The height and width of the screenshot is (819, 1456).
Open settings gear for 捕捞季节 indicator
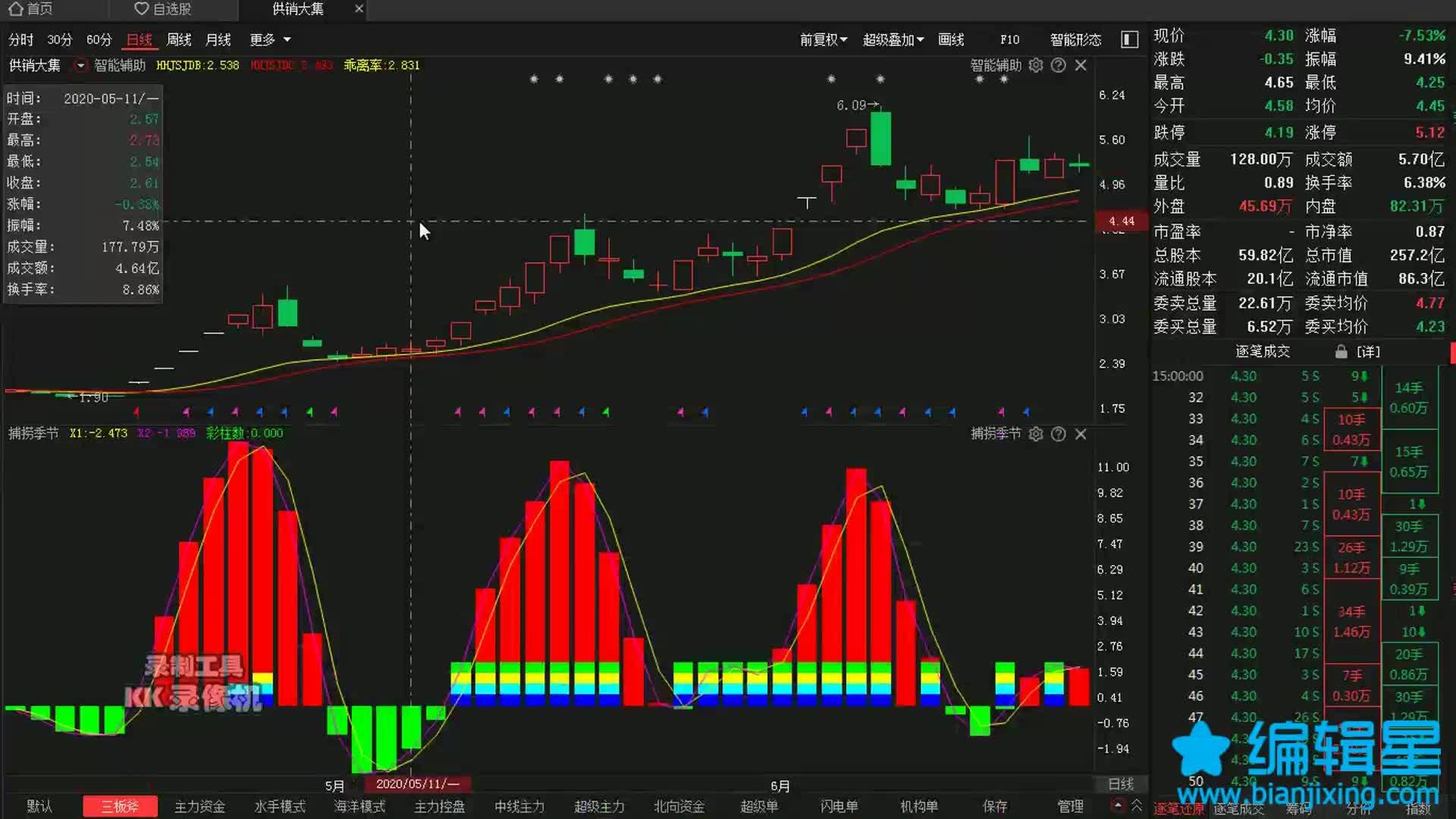click(x=1036, y=434)
